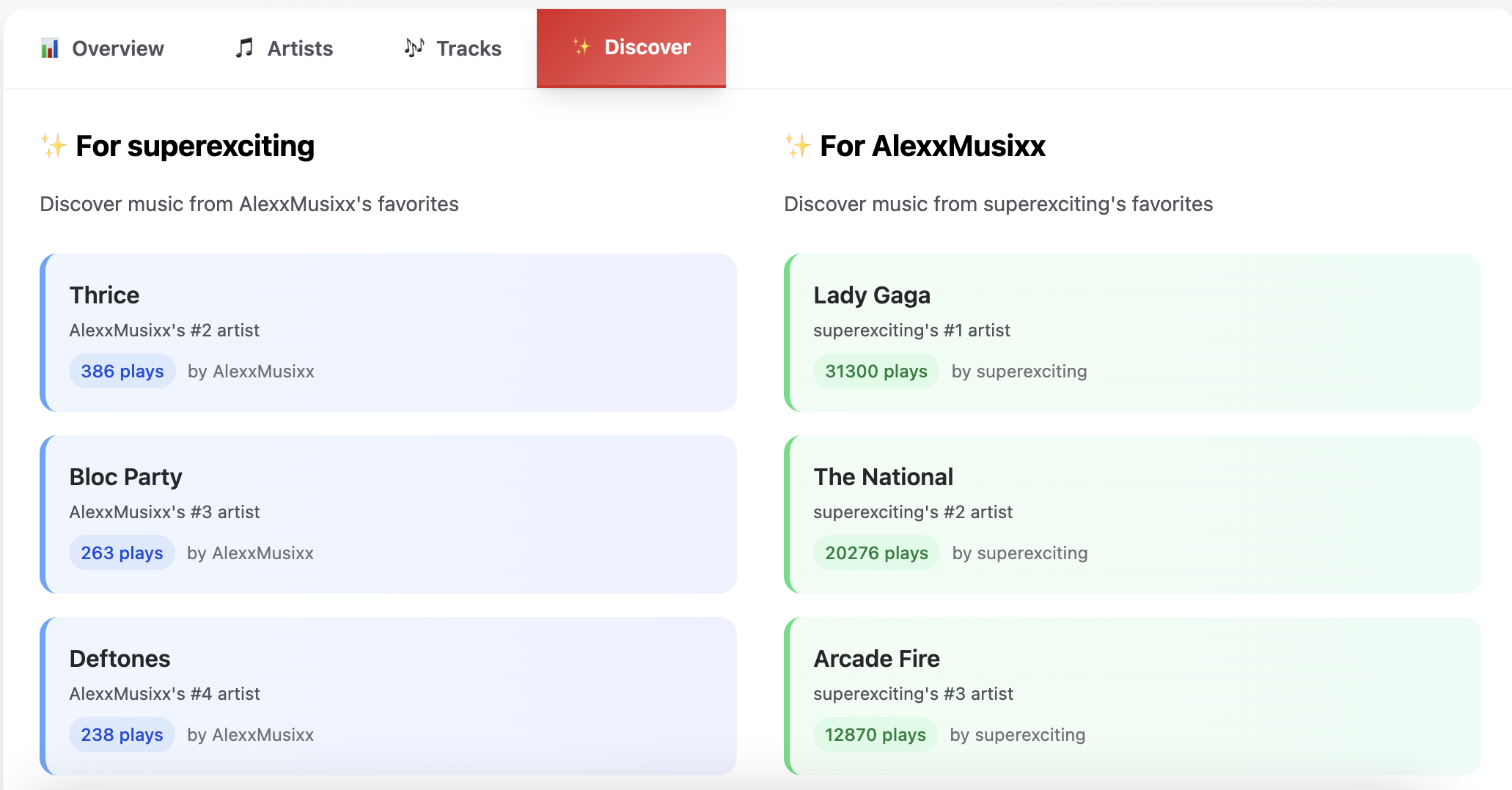Click the Lady Gaga artist title
Image resolution: width=1512 pixels, height=790 pixels.
tap(872, 295)
